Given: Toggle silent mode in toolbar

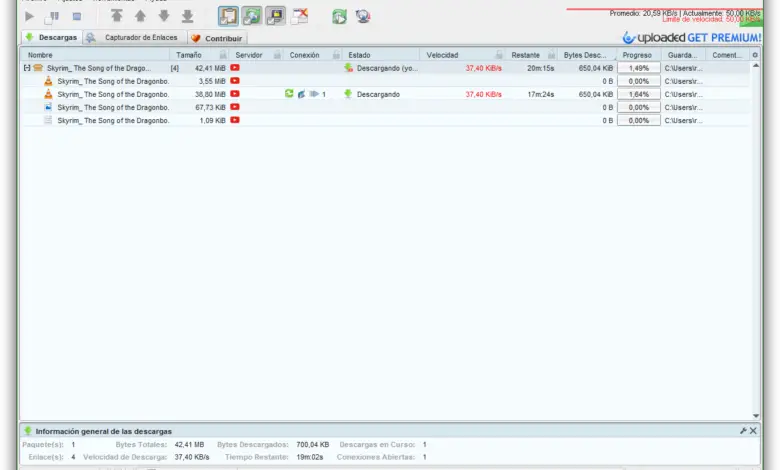Looking at the screenshot, I should (x=299, y=16).
